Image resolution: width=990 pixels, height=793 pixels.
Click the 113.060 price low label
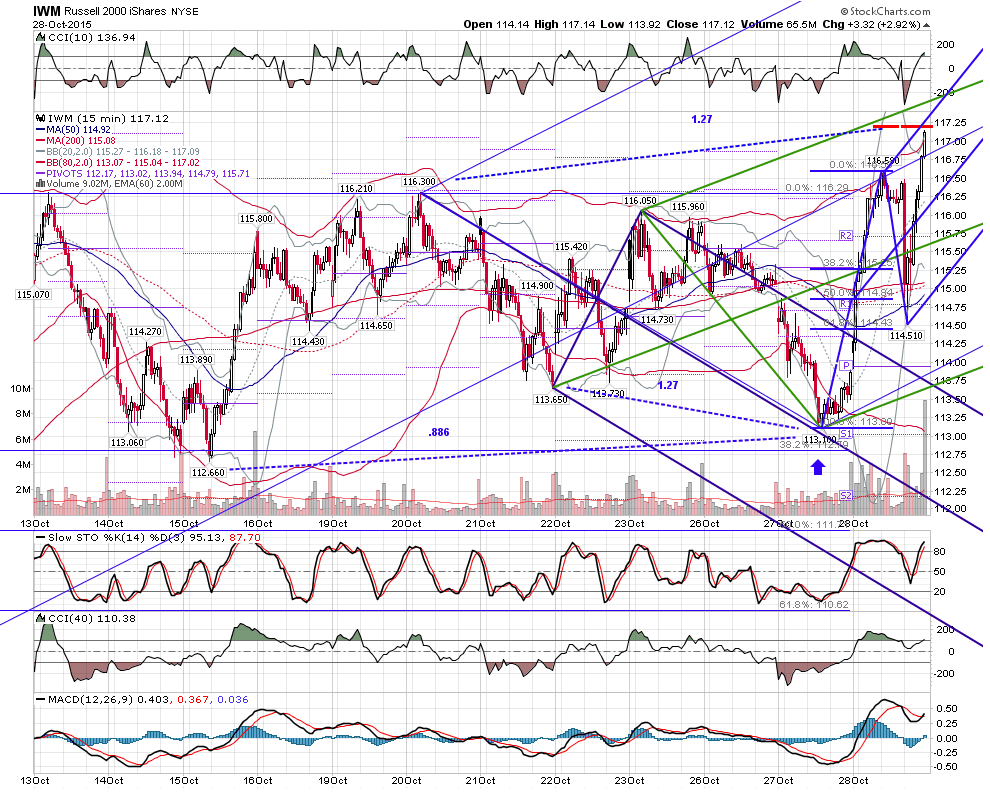(128, 443)
